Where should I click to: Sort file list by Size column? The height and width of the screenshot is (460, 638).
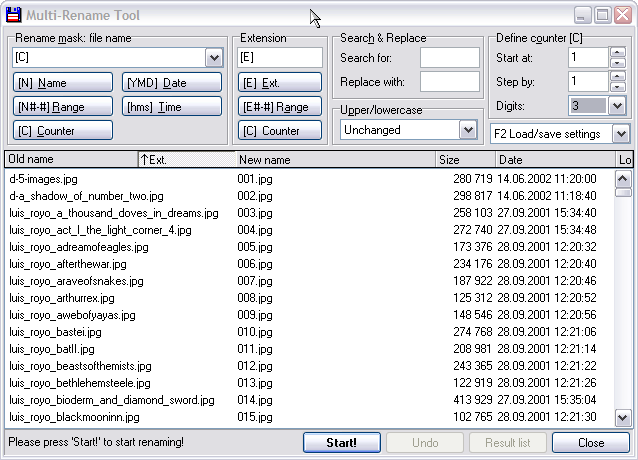(x=464, y=159)
